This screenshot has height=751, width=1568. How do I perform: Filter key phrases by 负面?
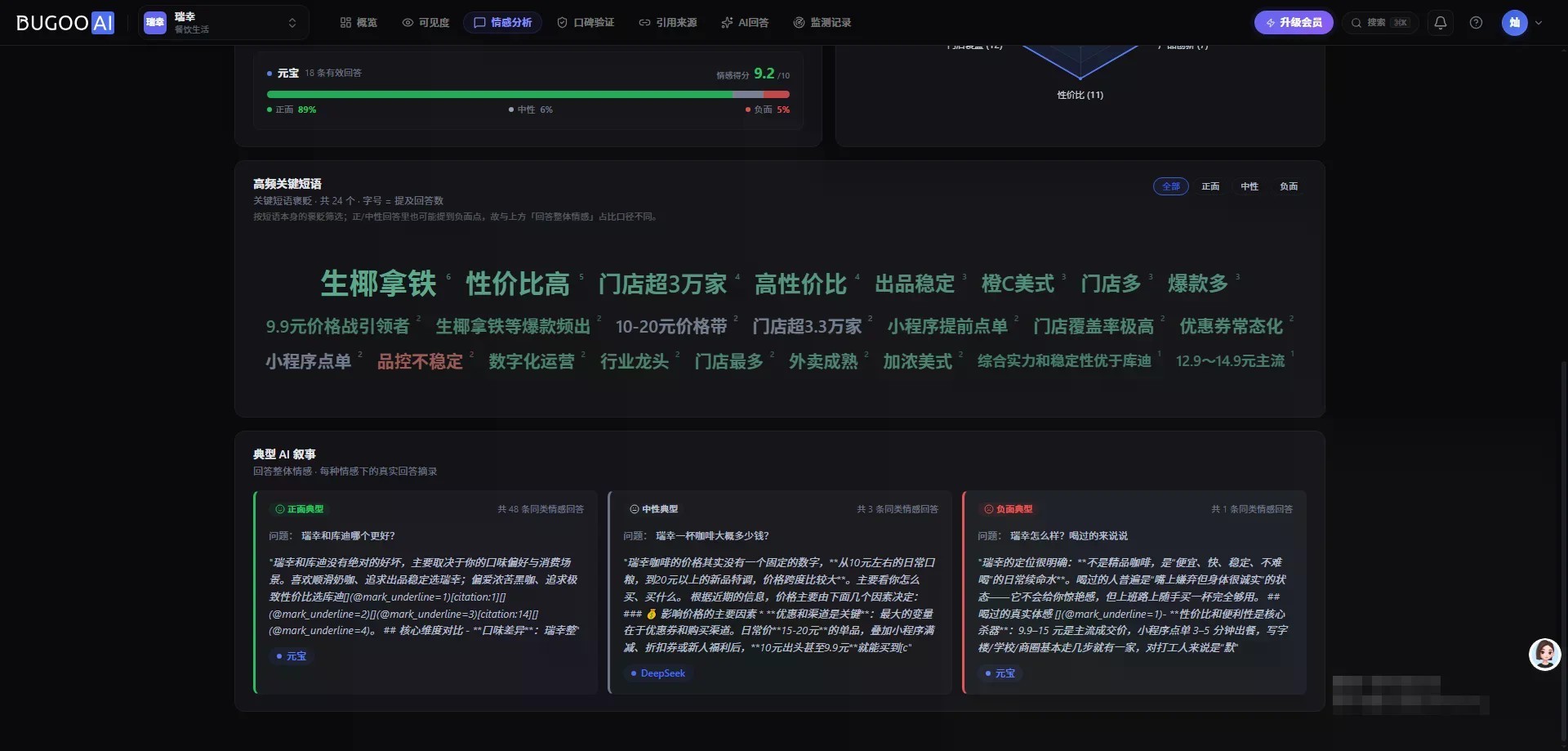pyautogui.click(x=1289, y=186)
